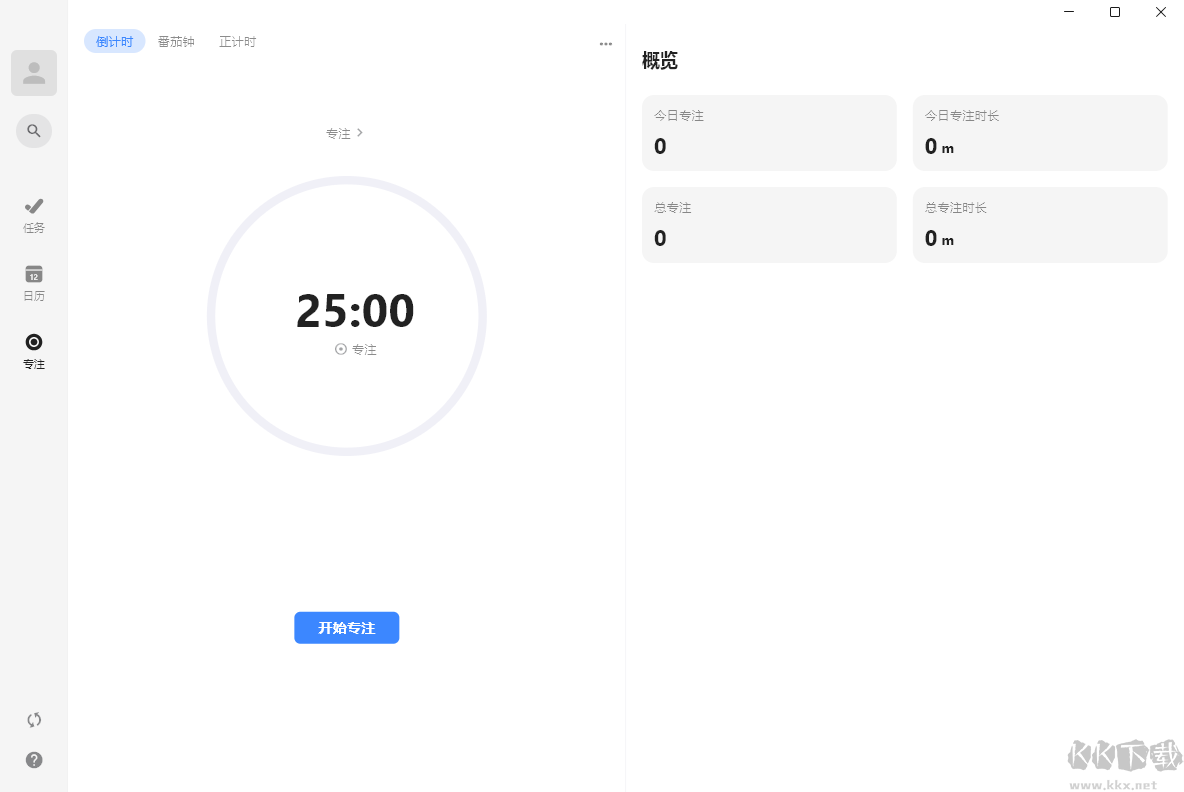Image resolution: width=1184 pixels, height=792 pixels.
Task: Open the 日历 calendar view
Action: click(x=34, y=283)
